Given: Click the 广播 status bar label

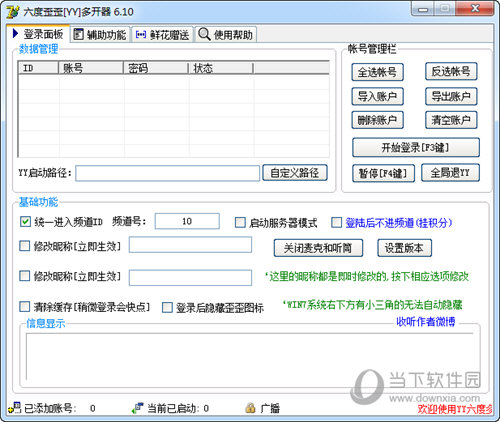Looking at the screenshot, I should [270, 408].
